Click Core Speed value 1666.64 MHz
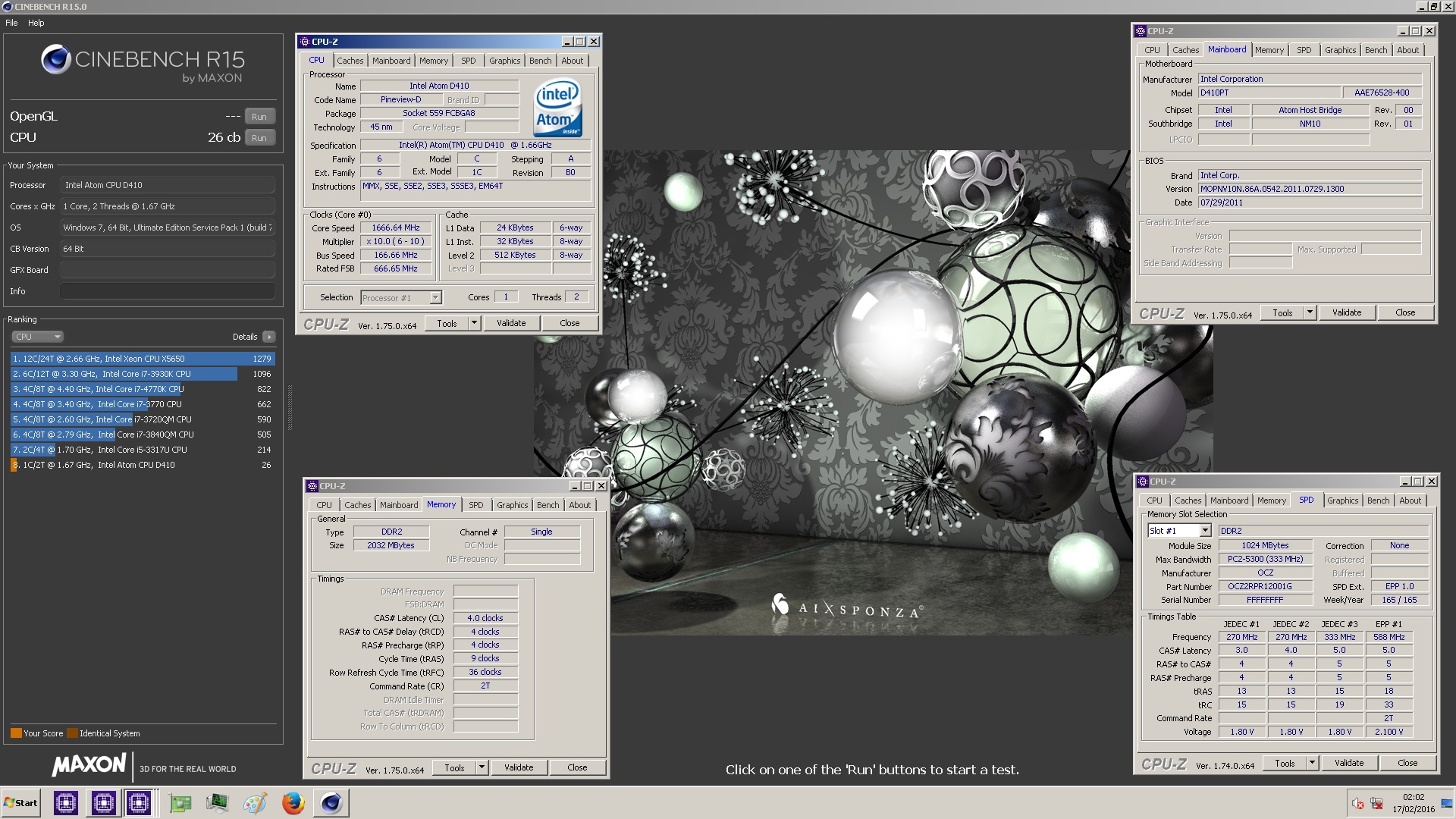The width and height of the screenshot is (1456, 819). [395, 228]
